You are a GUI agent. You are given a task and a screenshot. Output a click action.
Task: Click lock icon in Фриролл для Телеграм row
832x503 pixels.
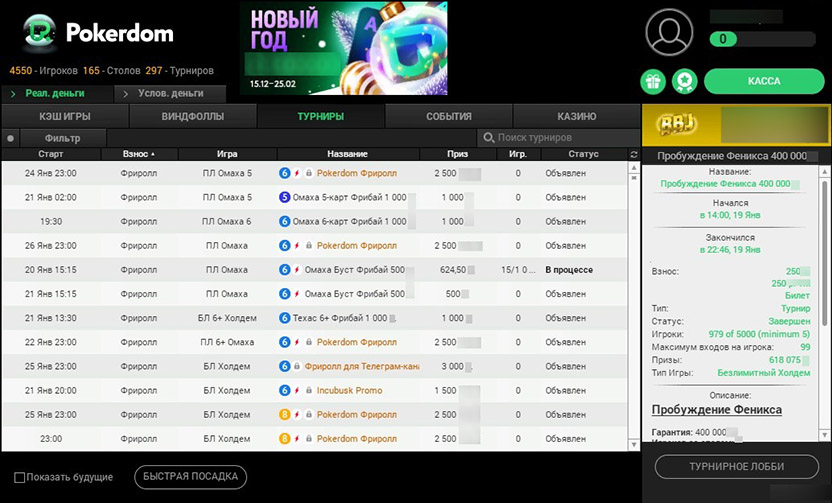pyautogui.click(x=297, y=366)
